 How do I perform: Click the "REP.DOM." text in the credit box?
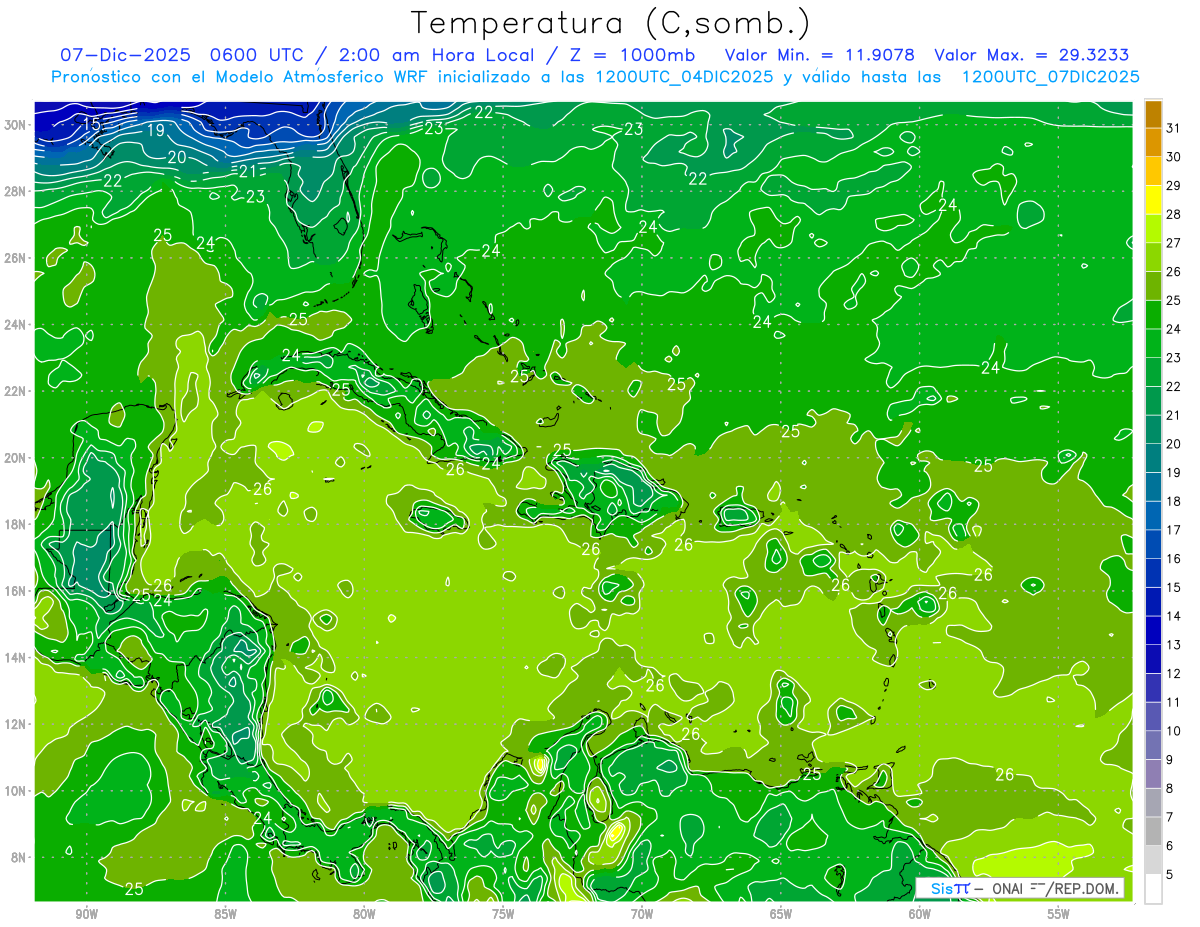(1087, 888)
